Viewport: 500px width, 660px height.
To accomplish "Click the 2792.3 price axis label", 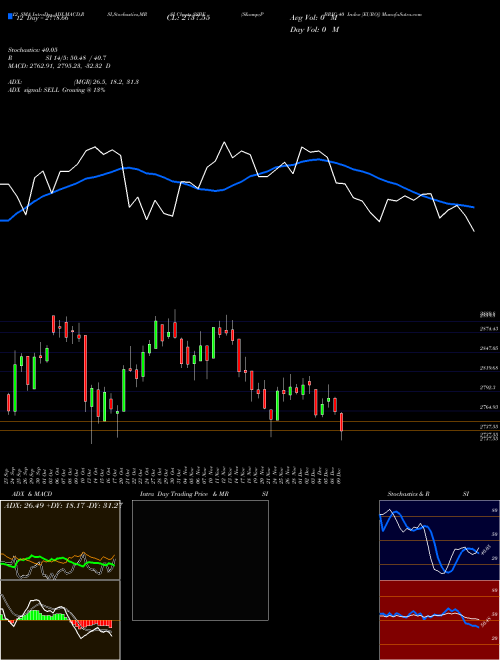I will [x=488, y=387].
